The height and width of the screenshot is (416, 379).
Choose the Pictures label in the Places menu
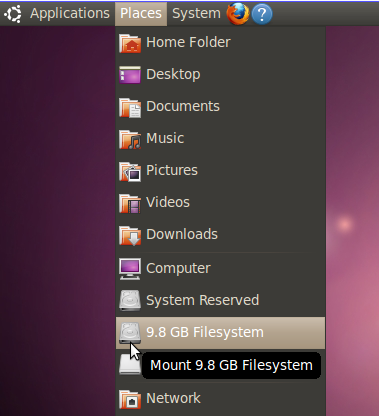(x=172, y=170)
